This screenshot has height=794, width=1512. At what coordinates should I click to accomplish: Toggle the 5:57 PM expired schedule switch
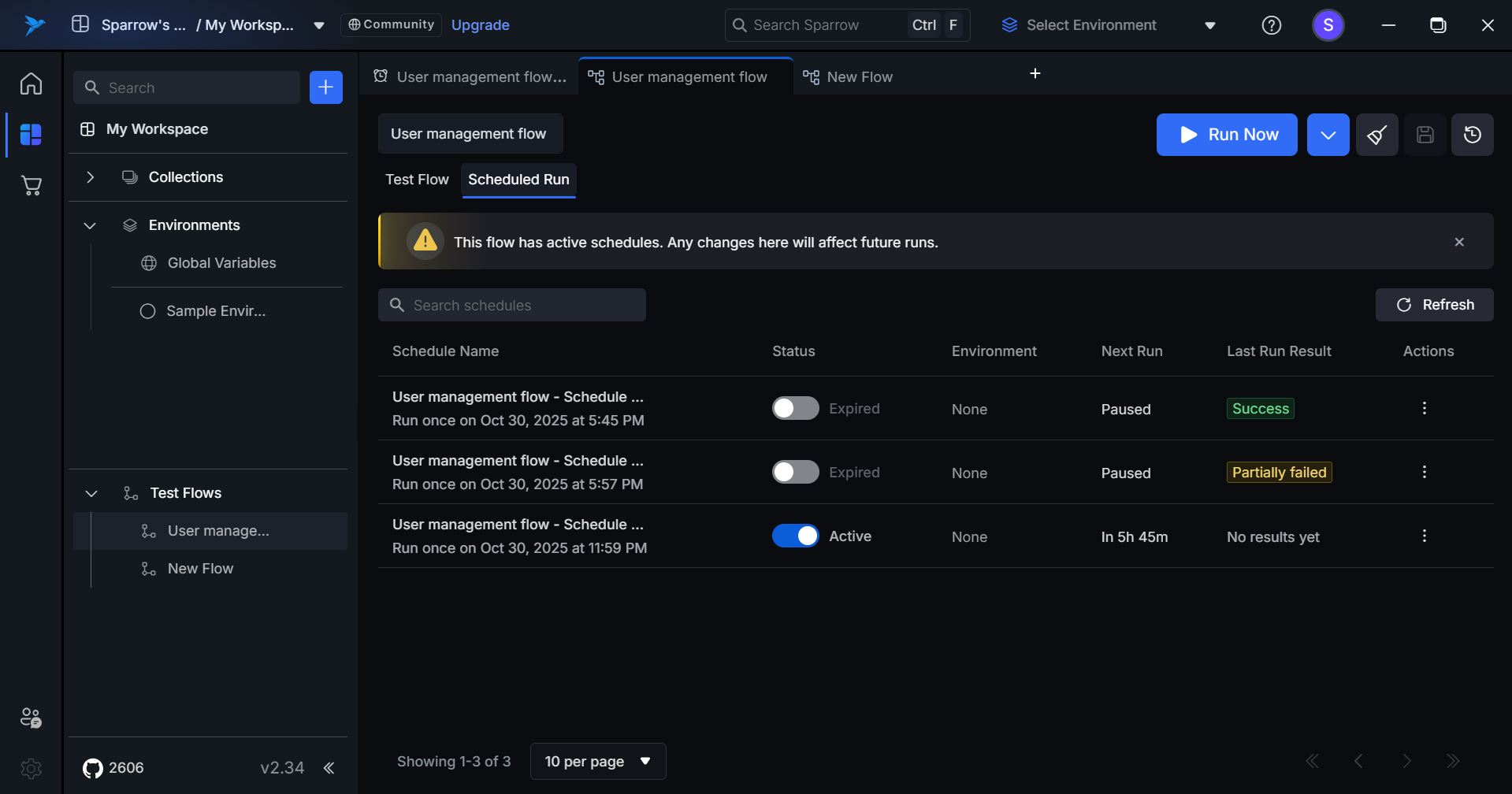(x=795, y=472)
